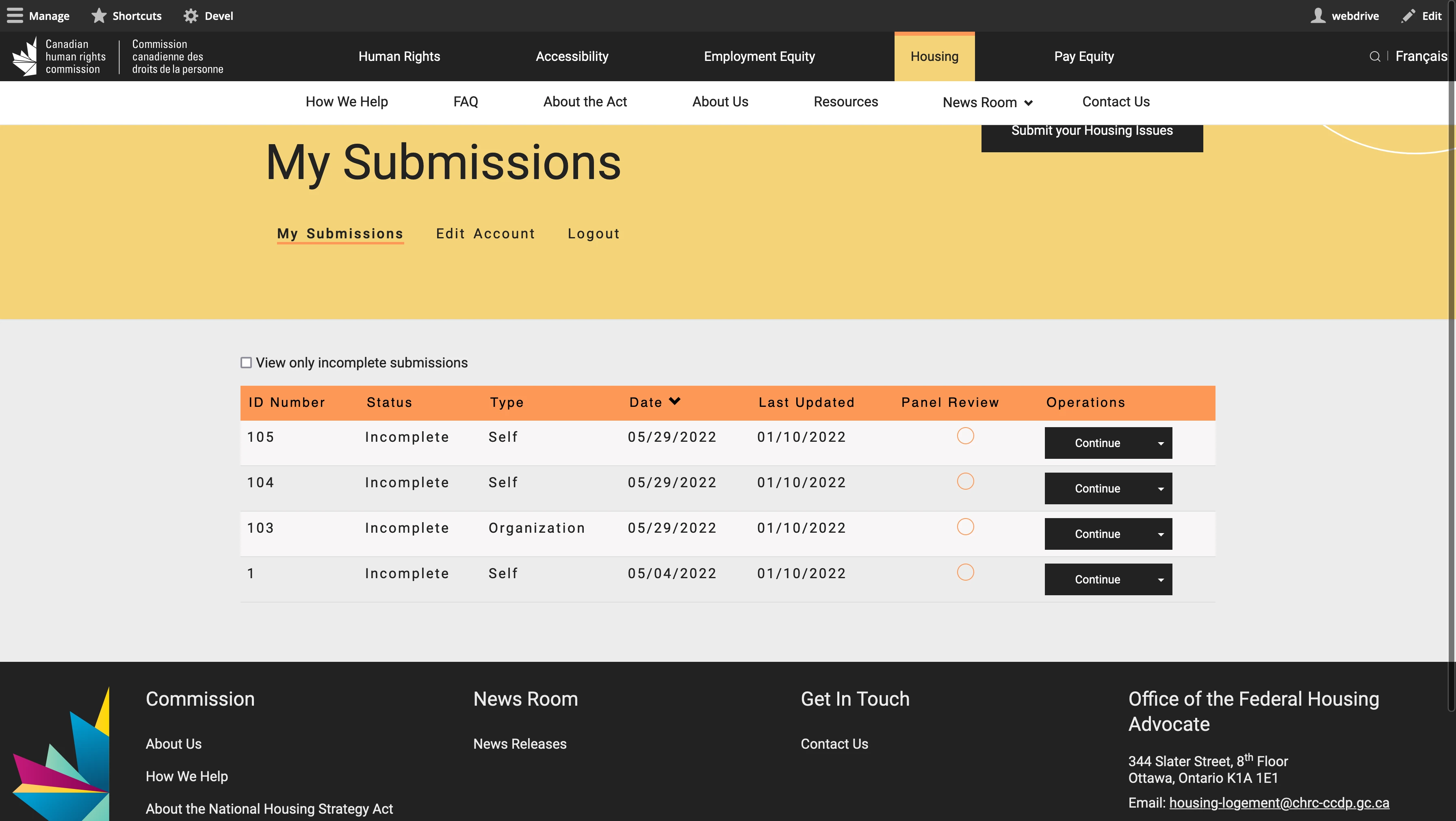
Task: Open the housing-logement email link
Action: pyautogui.click(x=1280, y=802)
